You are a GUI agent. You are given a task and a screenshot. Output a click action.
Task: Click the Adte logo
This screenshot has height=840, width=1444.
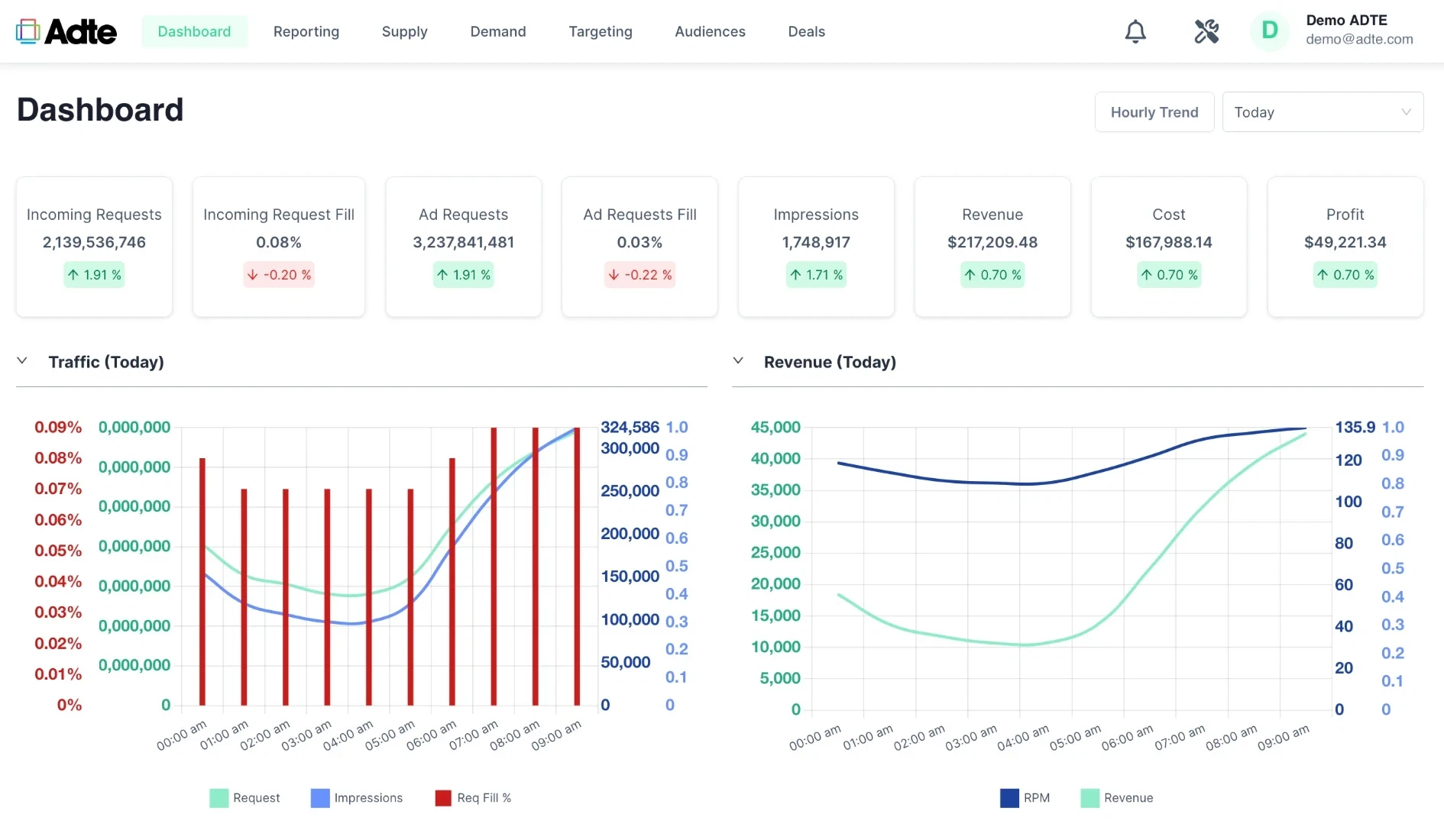pos(66,31)
